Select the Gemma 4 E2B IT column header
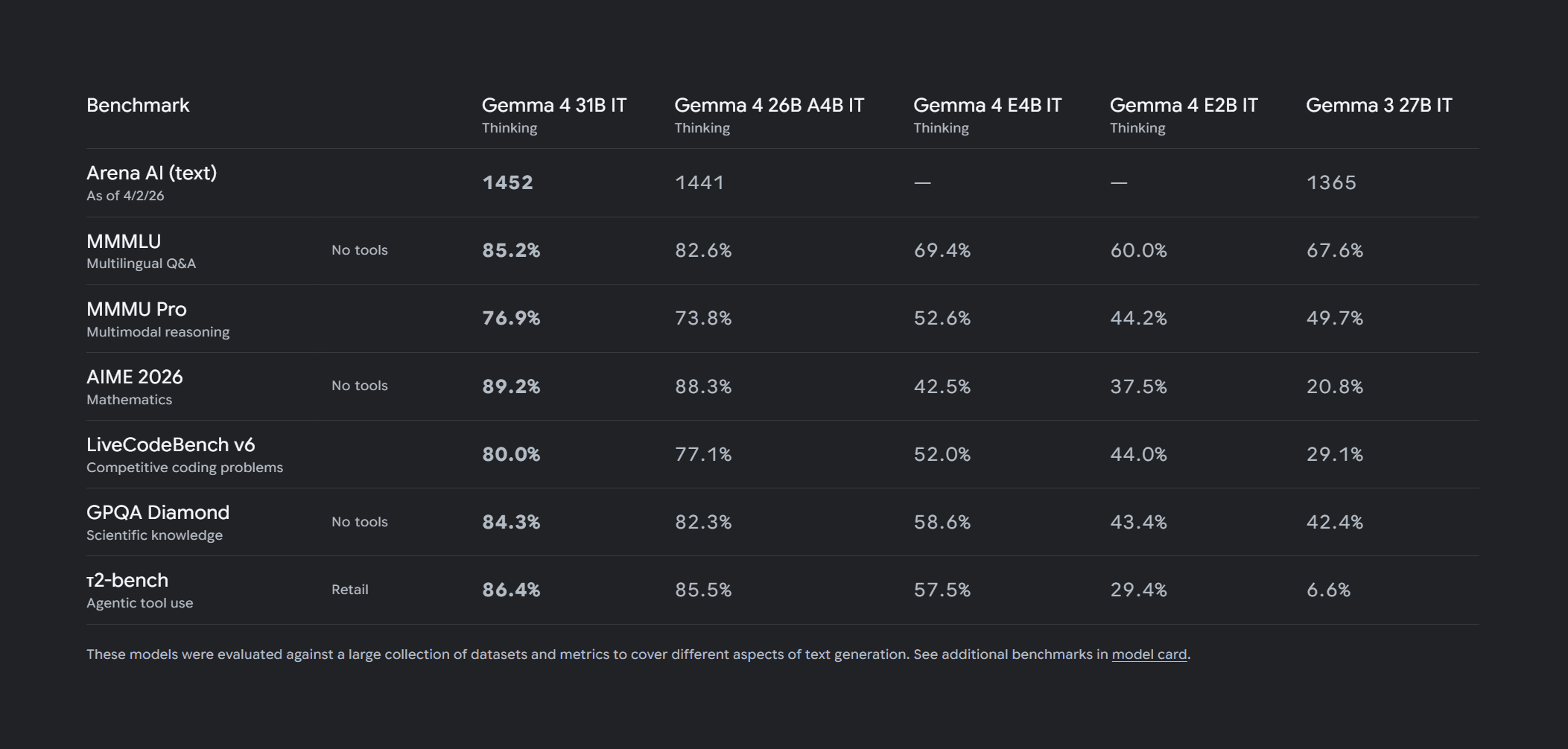The height and width of the screenshot is (749, 1568). click(x=1183, y=106)
